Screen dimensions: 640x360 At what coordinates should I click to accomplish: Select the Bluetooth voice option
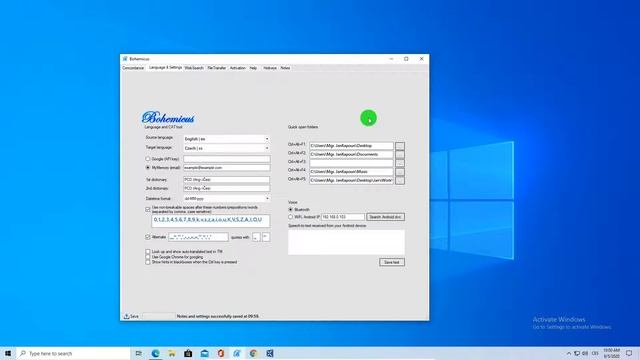point(291,209)
